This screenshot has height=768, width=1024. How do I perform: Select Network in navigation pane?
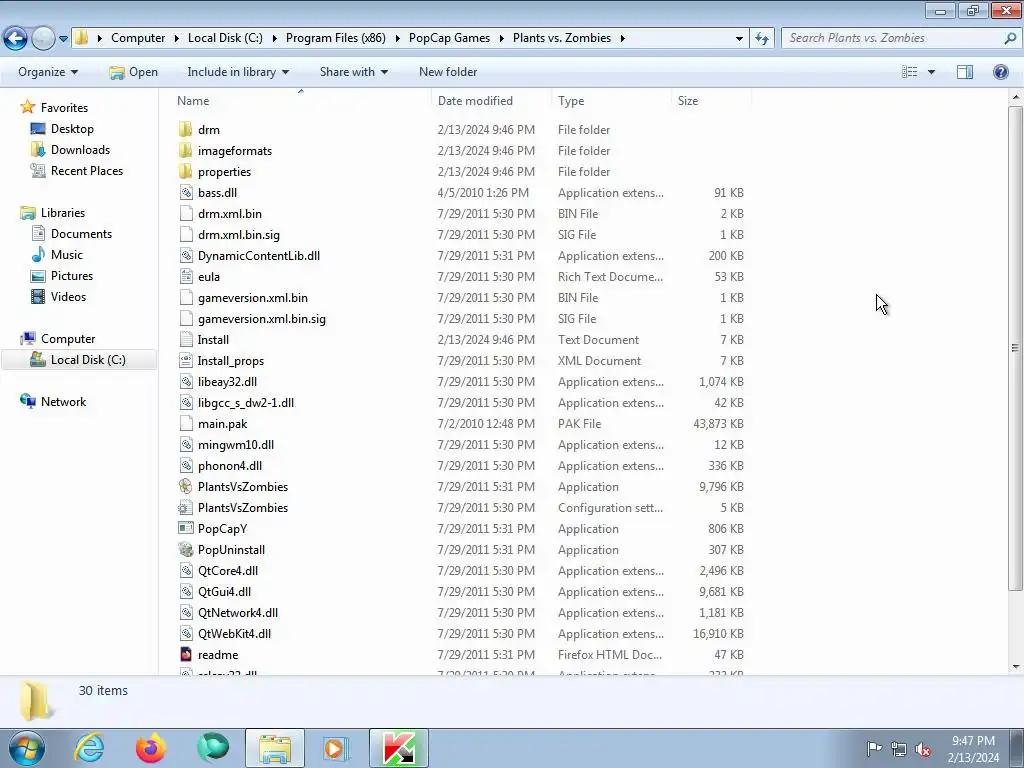[63, 402]
